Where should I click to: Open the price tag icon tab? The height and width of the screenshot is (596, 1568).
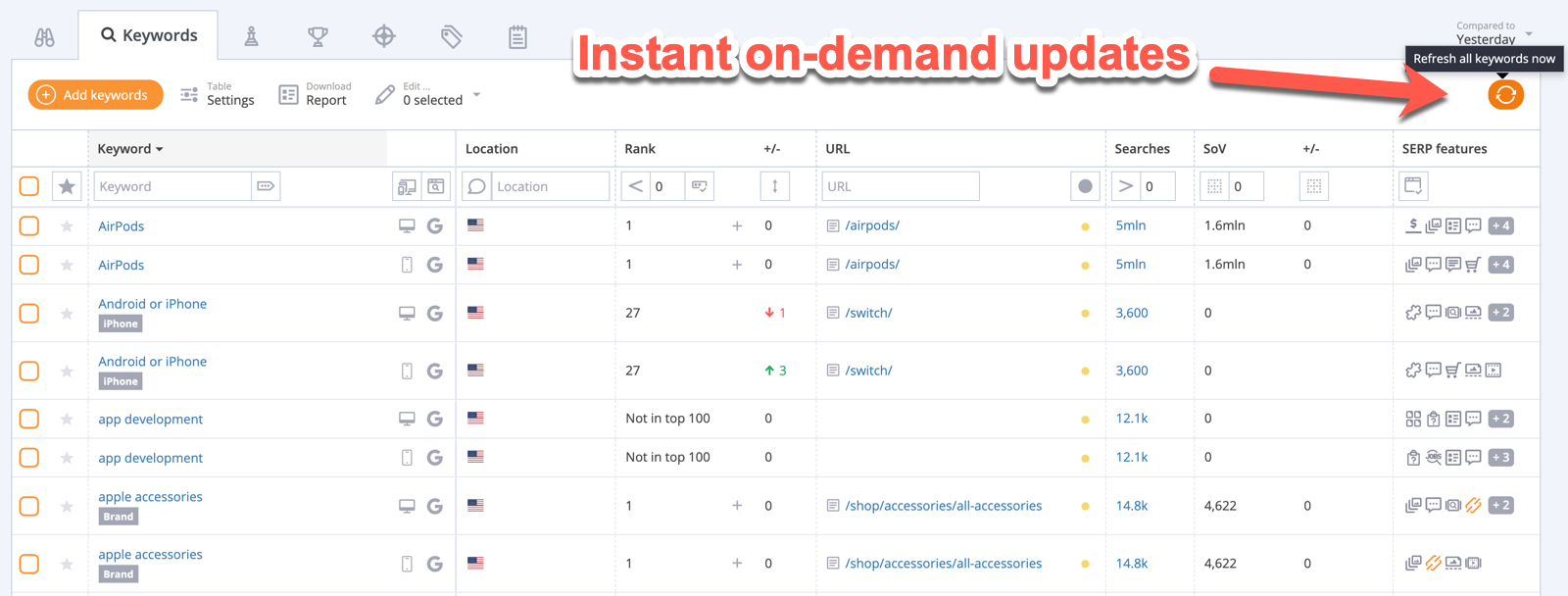click(x=451, y=37)
